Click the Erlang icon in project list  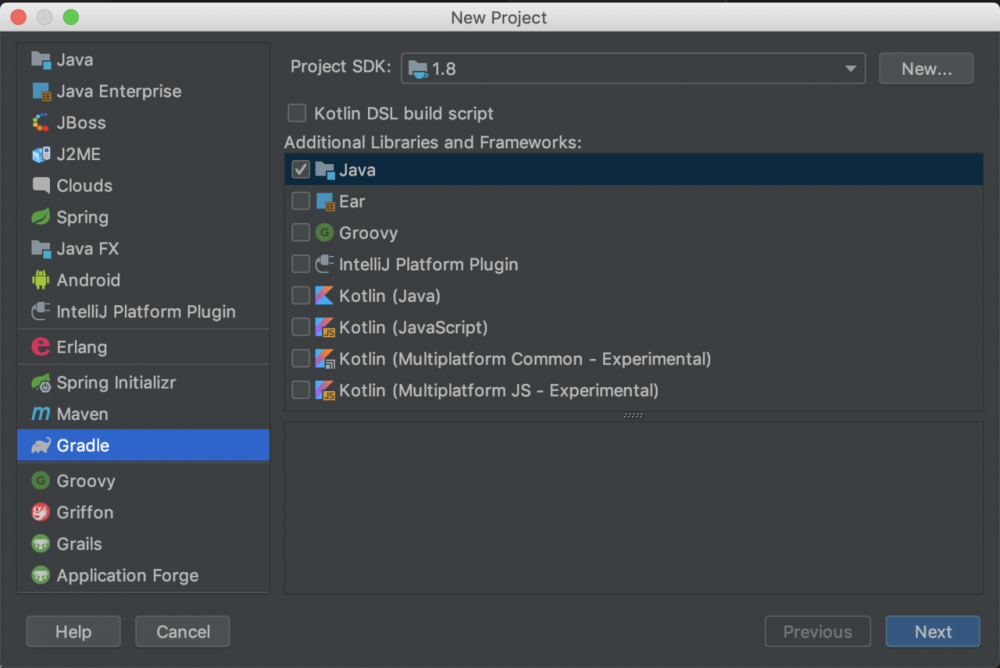coord(41,347)
